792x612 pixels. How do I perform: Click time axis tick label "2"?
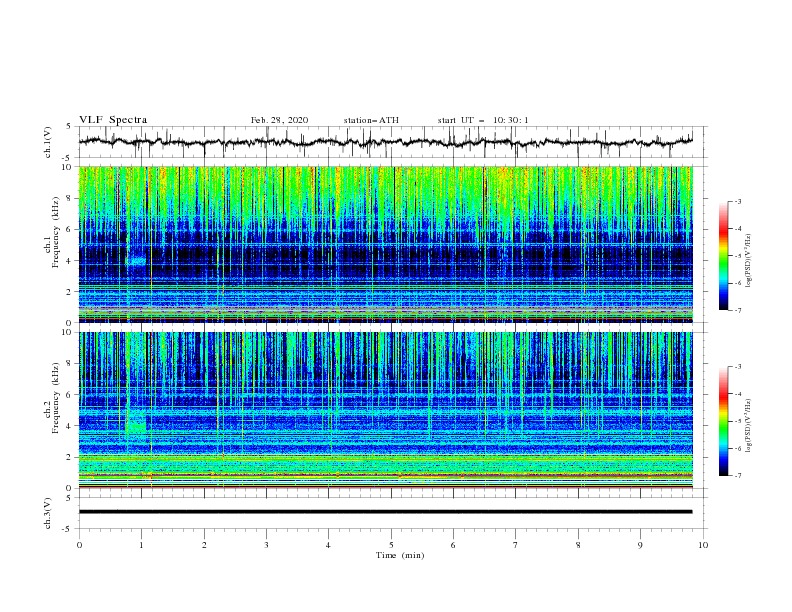pos(204,545)
